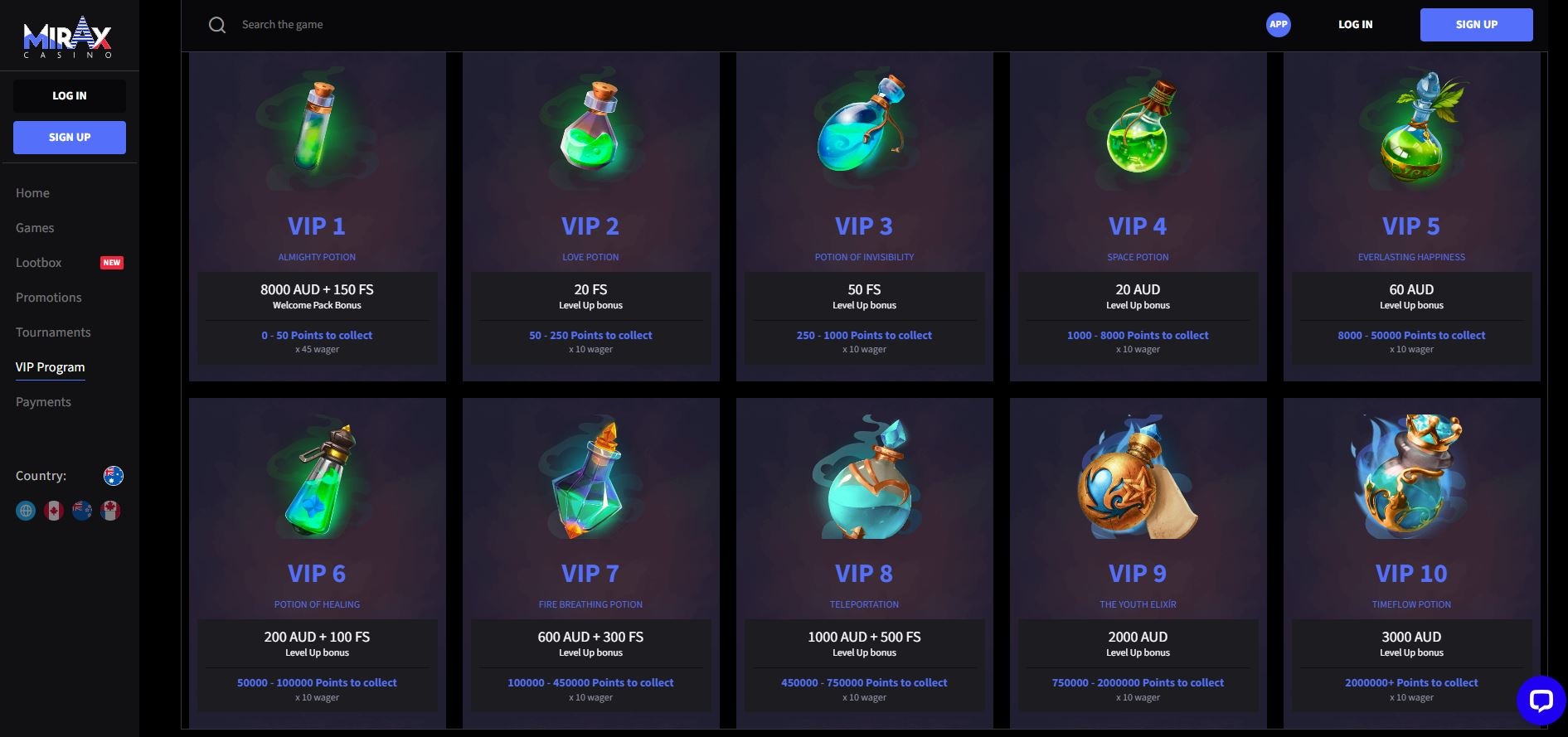This screenshot has height=737, width=1568.
Task: Select the Canada flag country icon
Action: click(54, 511)
